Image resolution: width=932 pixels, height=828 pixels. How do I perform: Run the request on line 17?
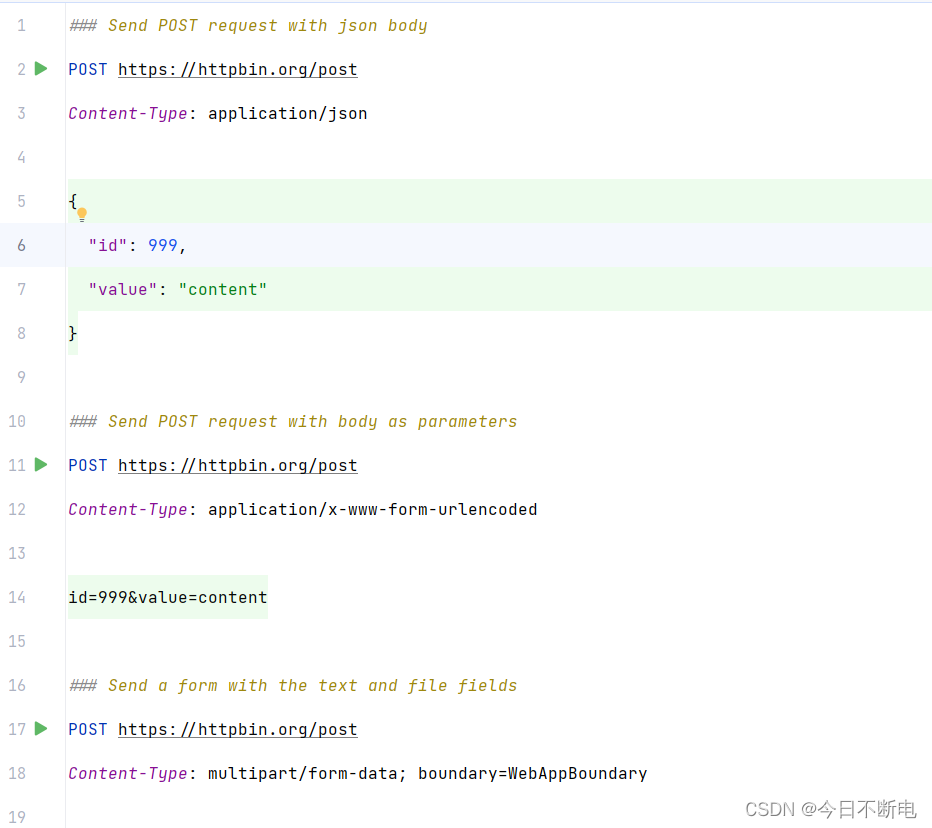pyautogui.click(x=41, y=729)
